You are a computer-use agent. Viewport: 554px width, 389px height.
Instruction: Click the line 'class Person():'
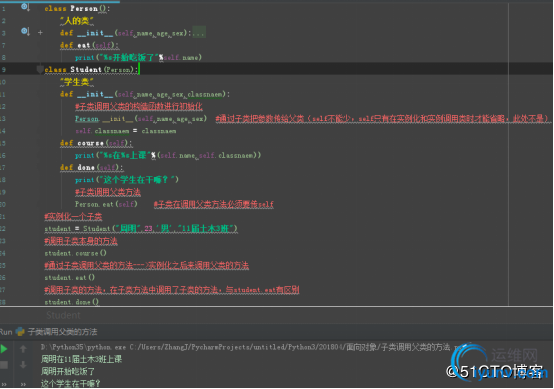tap(77, 8)
